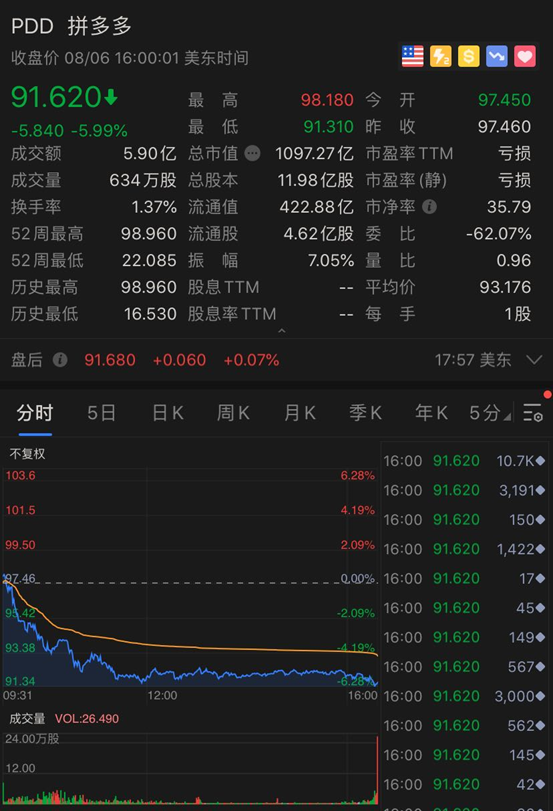
Task: Tap the 换手率 value 1.37%
Action: pyautogui.click(x=154, y=207)
